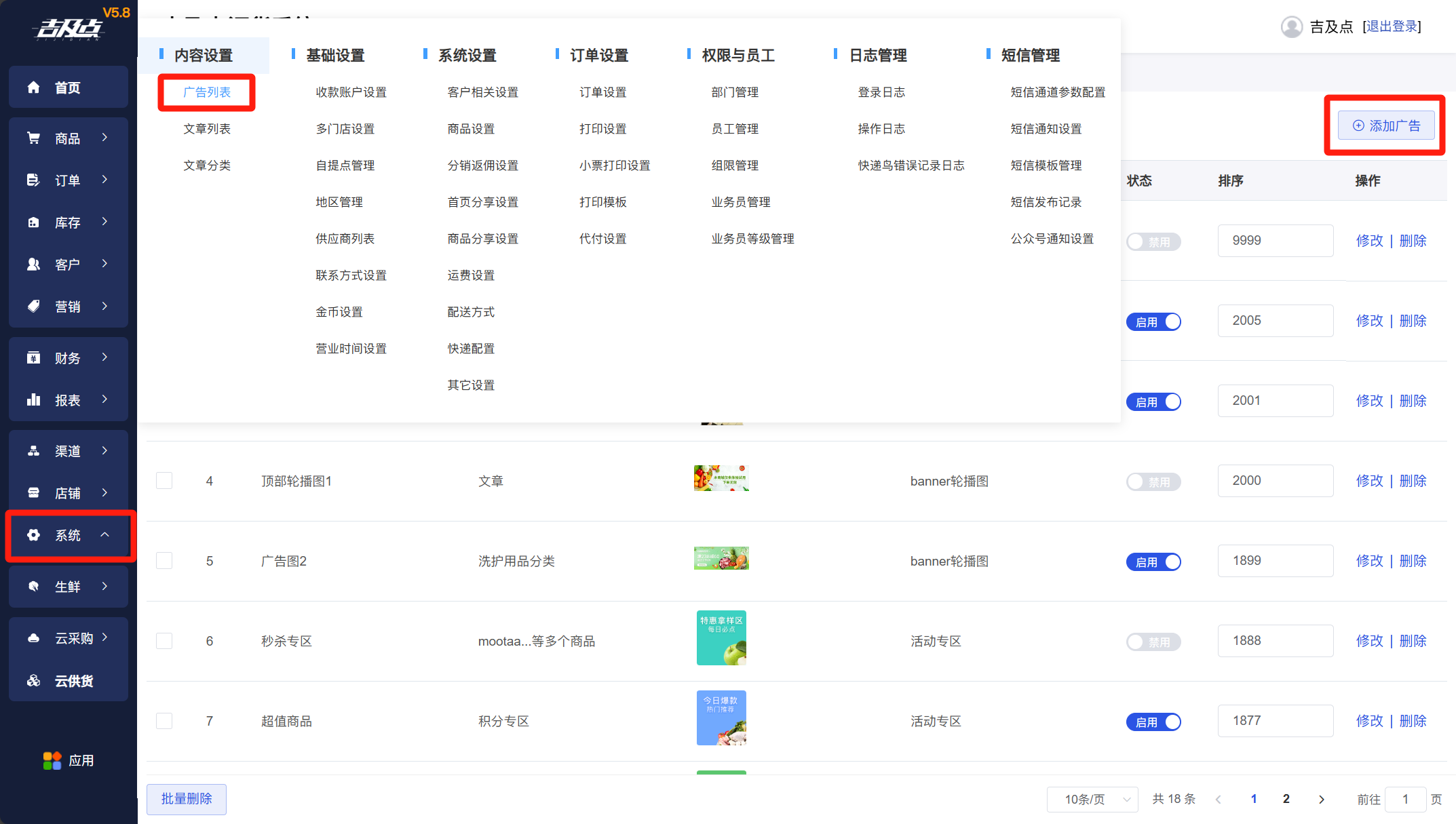This screenshot has height=824, width=1456.
Task: Click the home icon in sidebar
Action: pyautogui.click(x=33, y=87)
